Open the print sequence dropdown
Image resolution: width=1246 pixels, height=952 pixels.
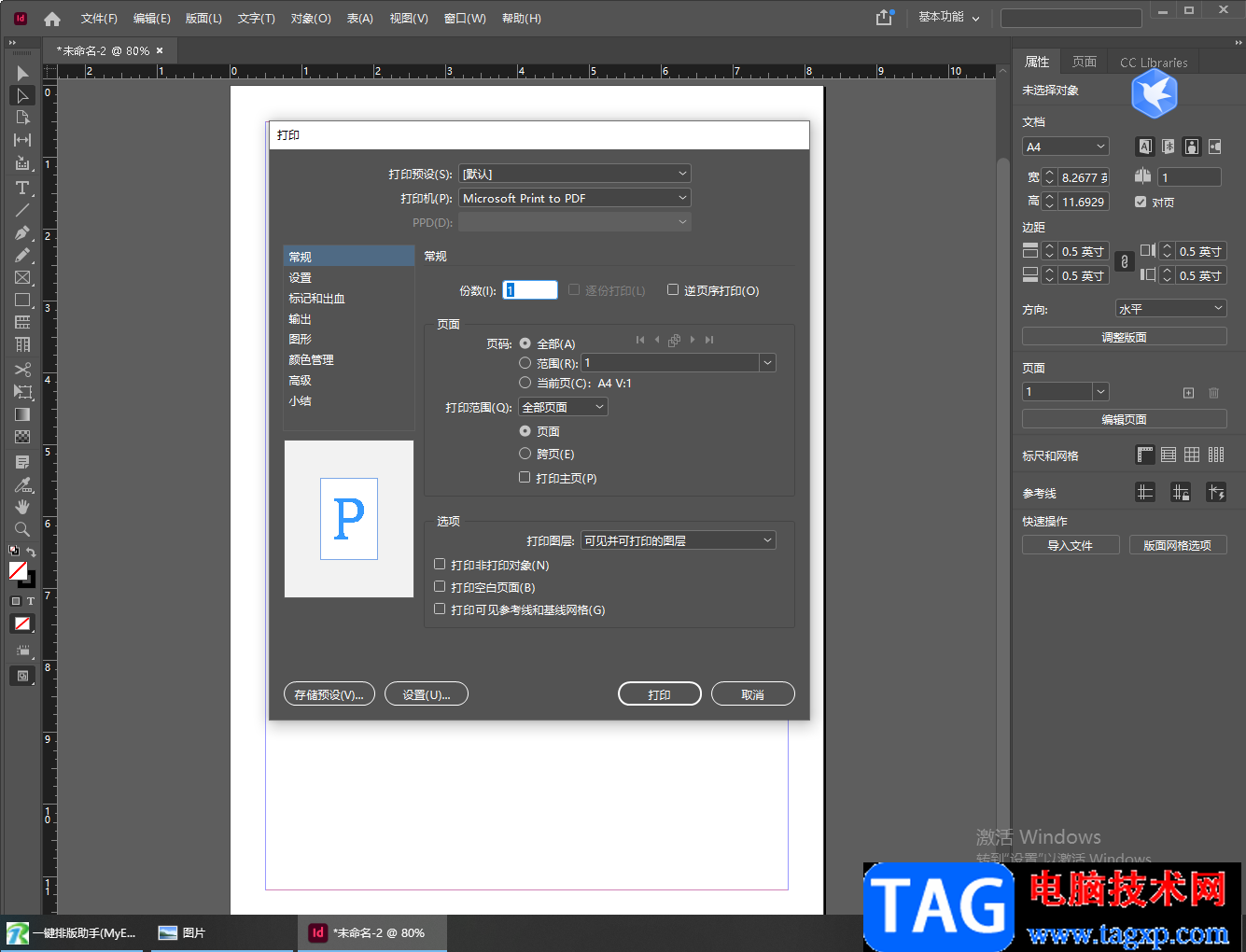(563, 407)
